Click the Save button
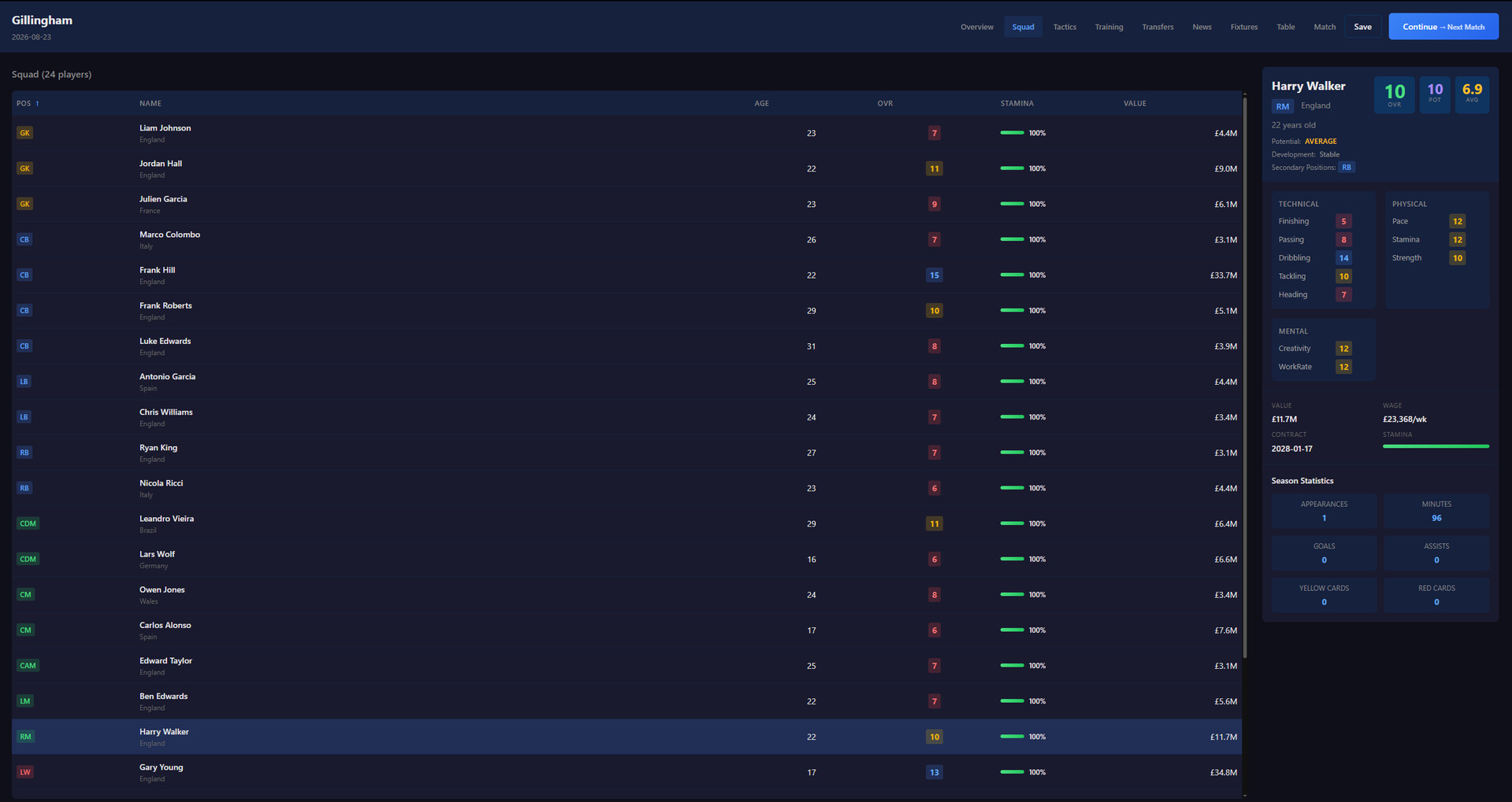The image size is (1512, 802). [1362, 26]
